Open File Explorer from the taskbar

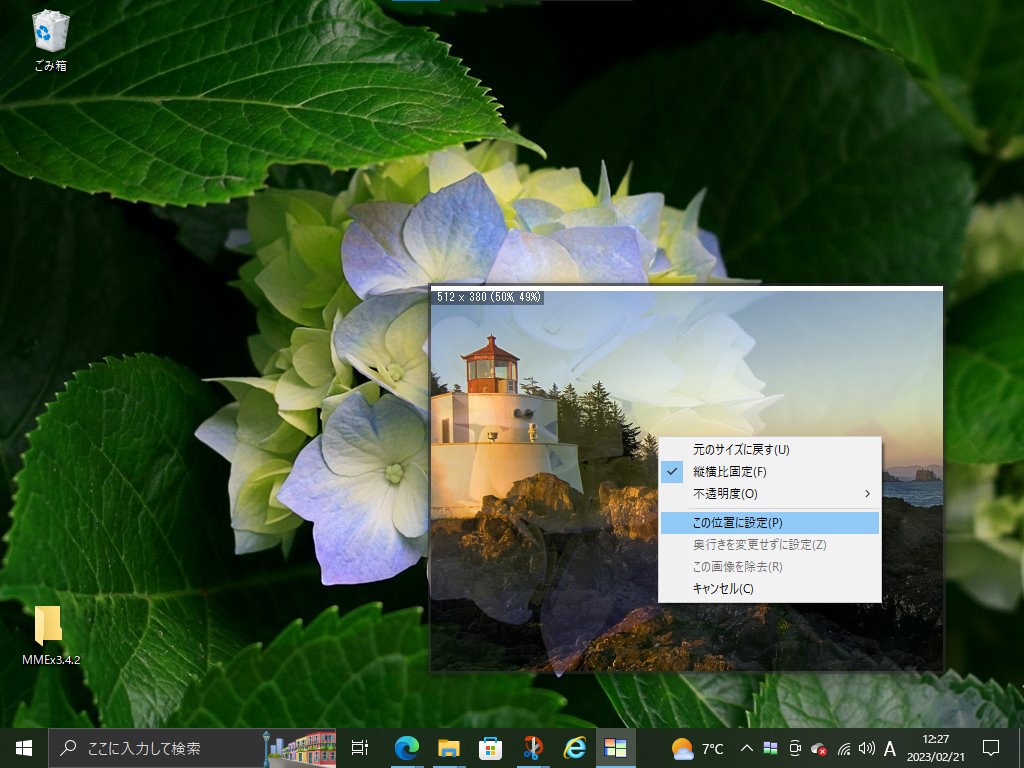[449, 748]
